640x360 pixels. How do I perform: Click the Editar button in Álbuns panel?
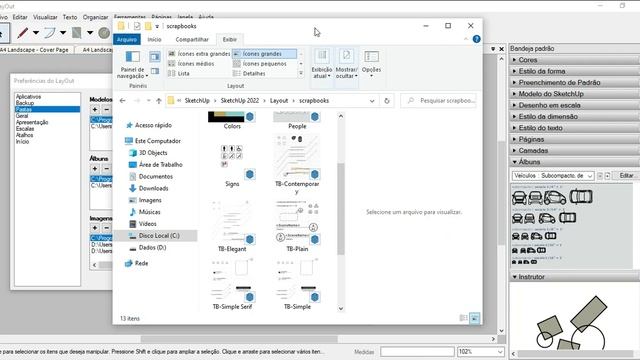click(627, 176)
